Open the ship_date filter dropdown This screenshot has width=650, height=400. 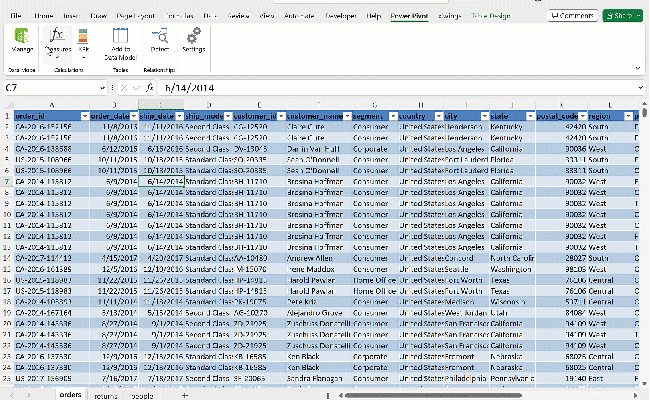[x=179, y=116]
